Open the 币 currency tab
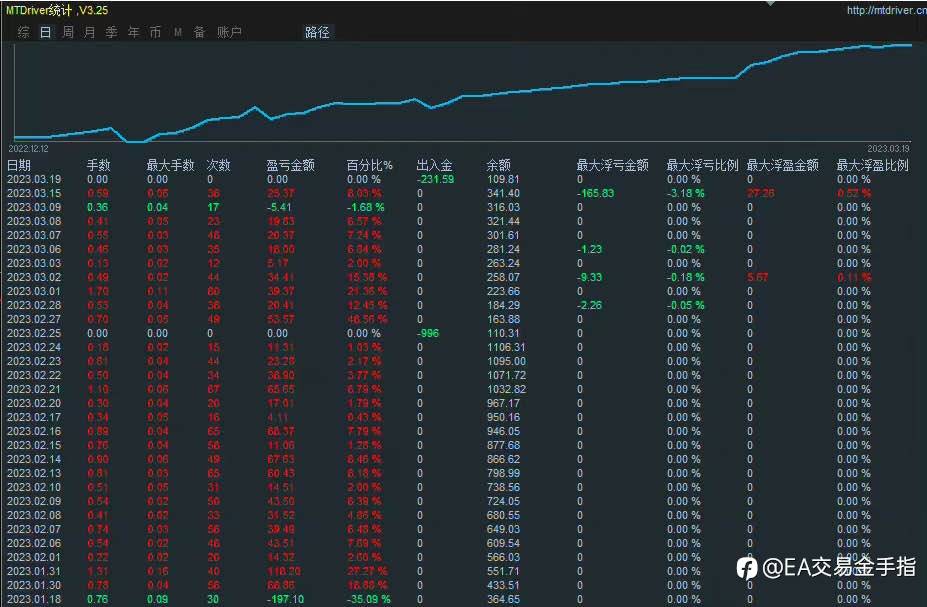The width and height of the screenshot is (927, 607). pyautogui.click(x=155, y=32)
